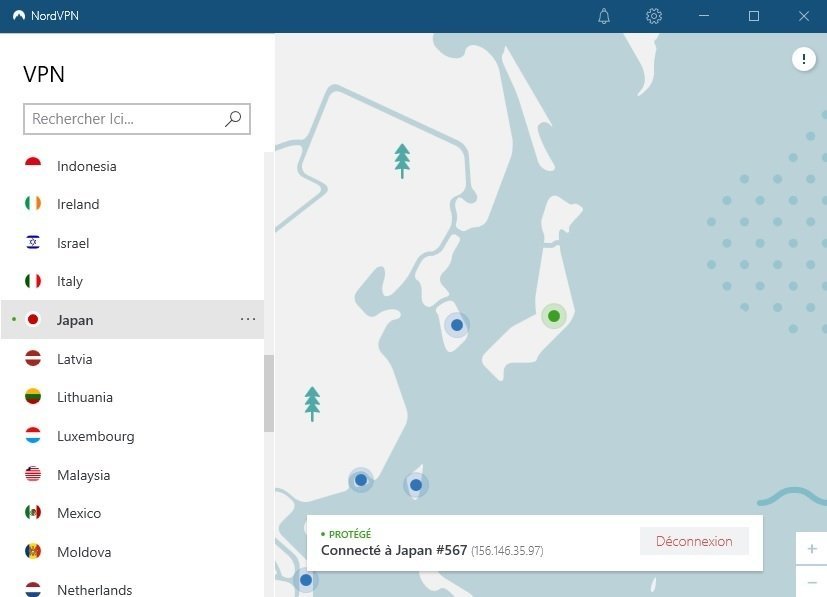Select Ireland from the country list
The height and width of the screenshot is (597, 827).
tap(132, 204)
